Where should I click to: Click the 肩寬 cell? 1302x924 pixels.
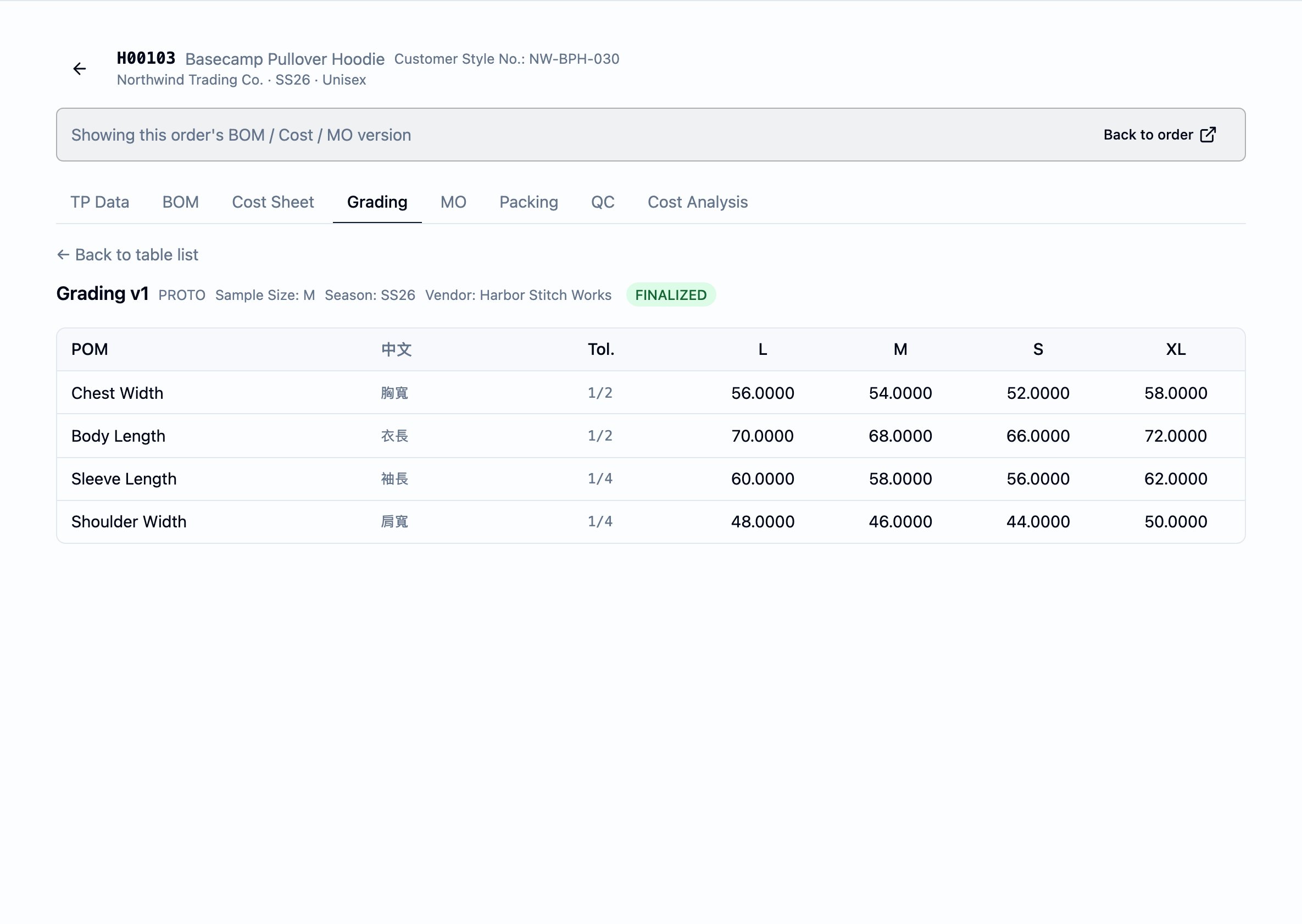click(394, 521)
